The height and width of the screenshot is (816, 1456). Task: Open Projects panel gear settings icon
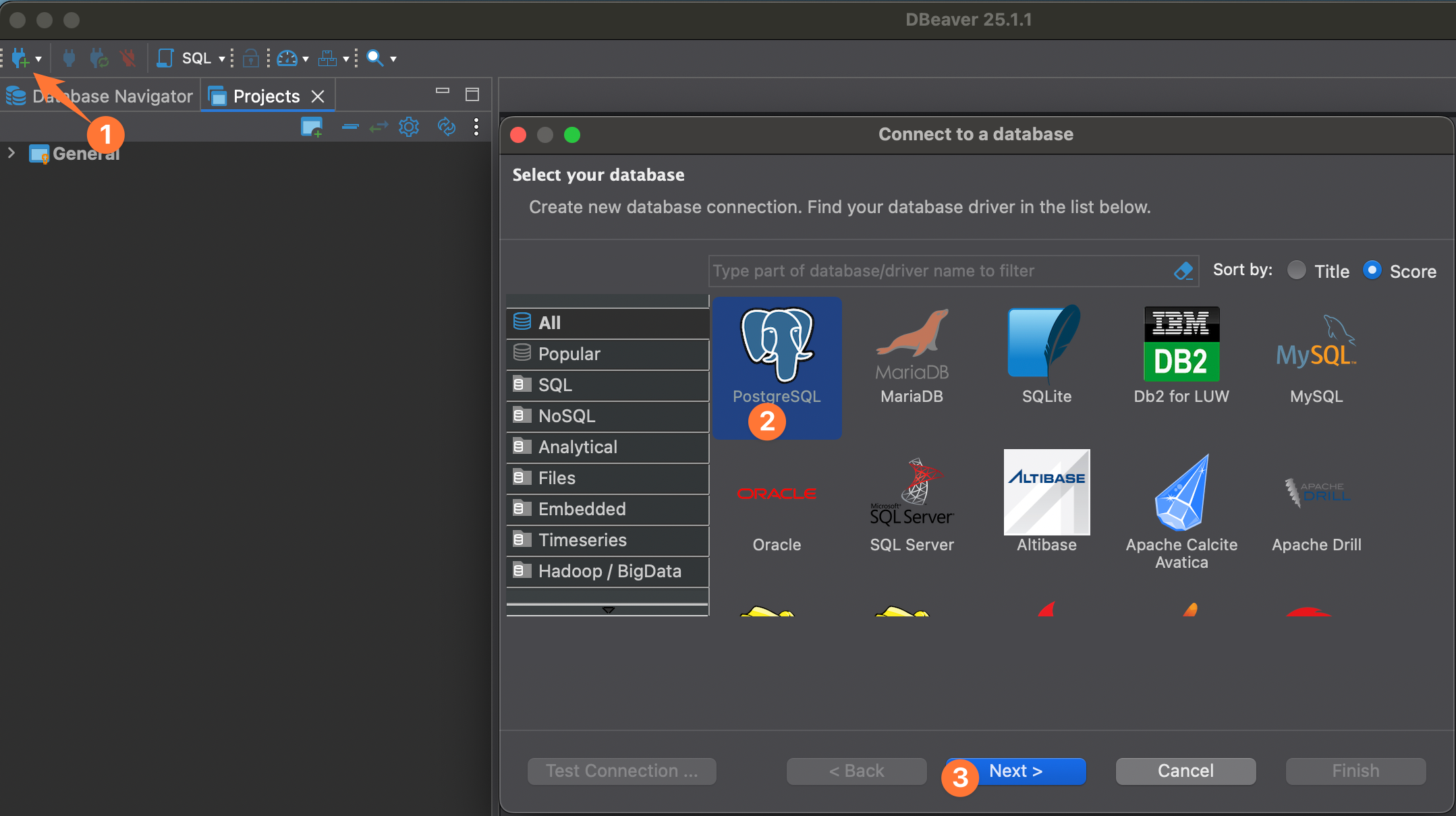tap(409, 126)
